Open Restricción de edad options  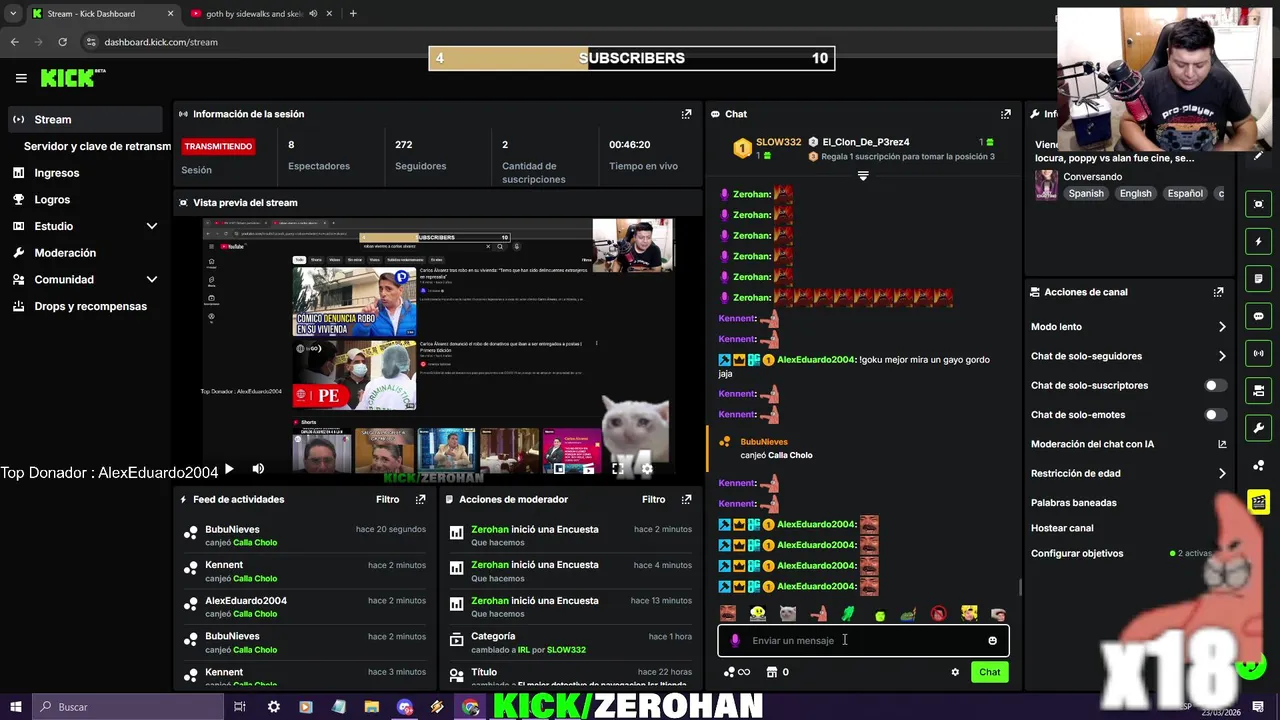click(1222, 473)
